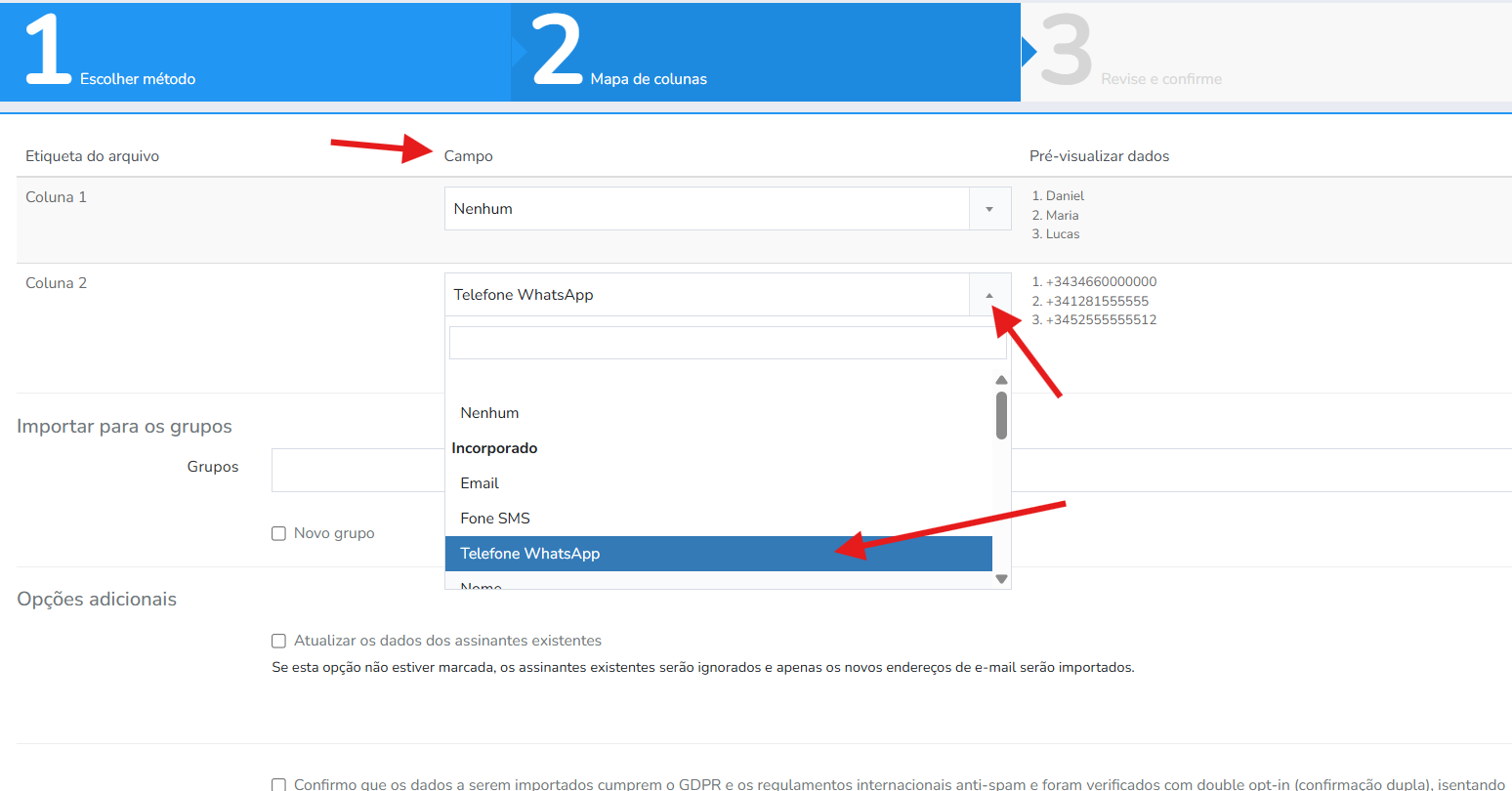Click the Pré-visualizar dados header

1099,156
